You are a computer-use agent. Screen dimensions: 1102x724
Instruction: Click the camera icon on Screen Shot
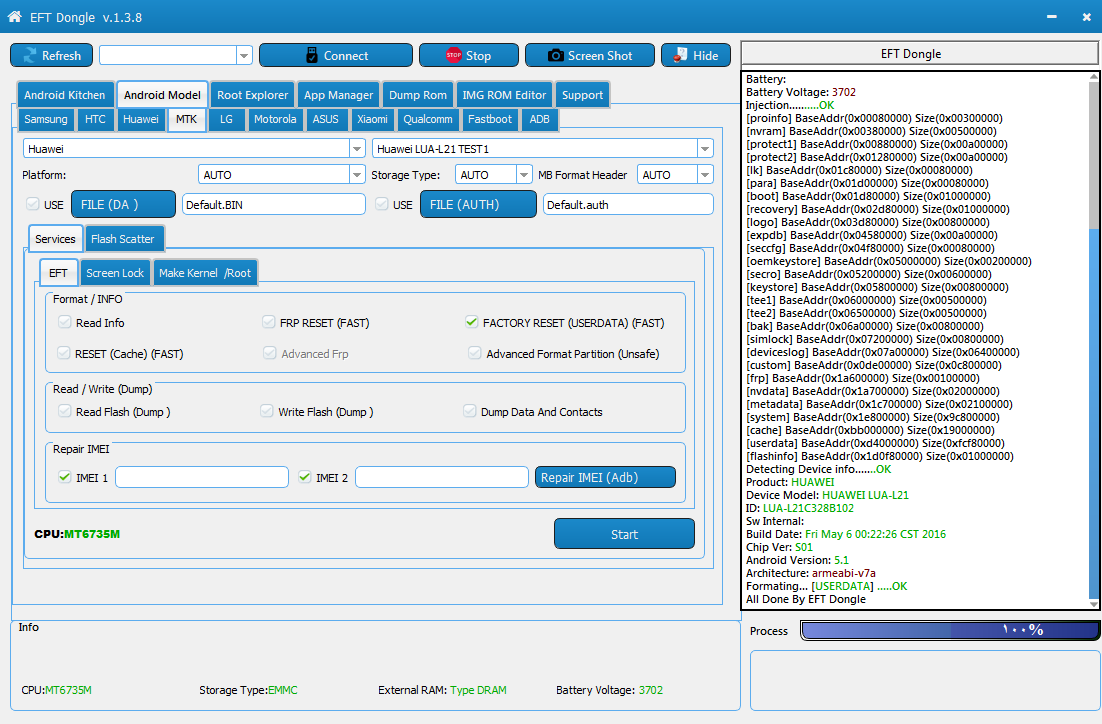click(x=556, y=56)
